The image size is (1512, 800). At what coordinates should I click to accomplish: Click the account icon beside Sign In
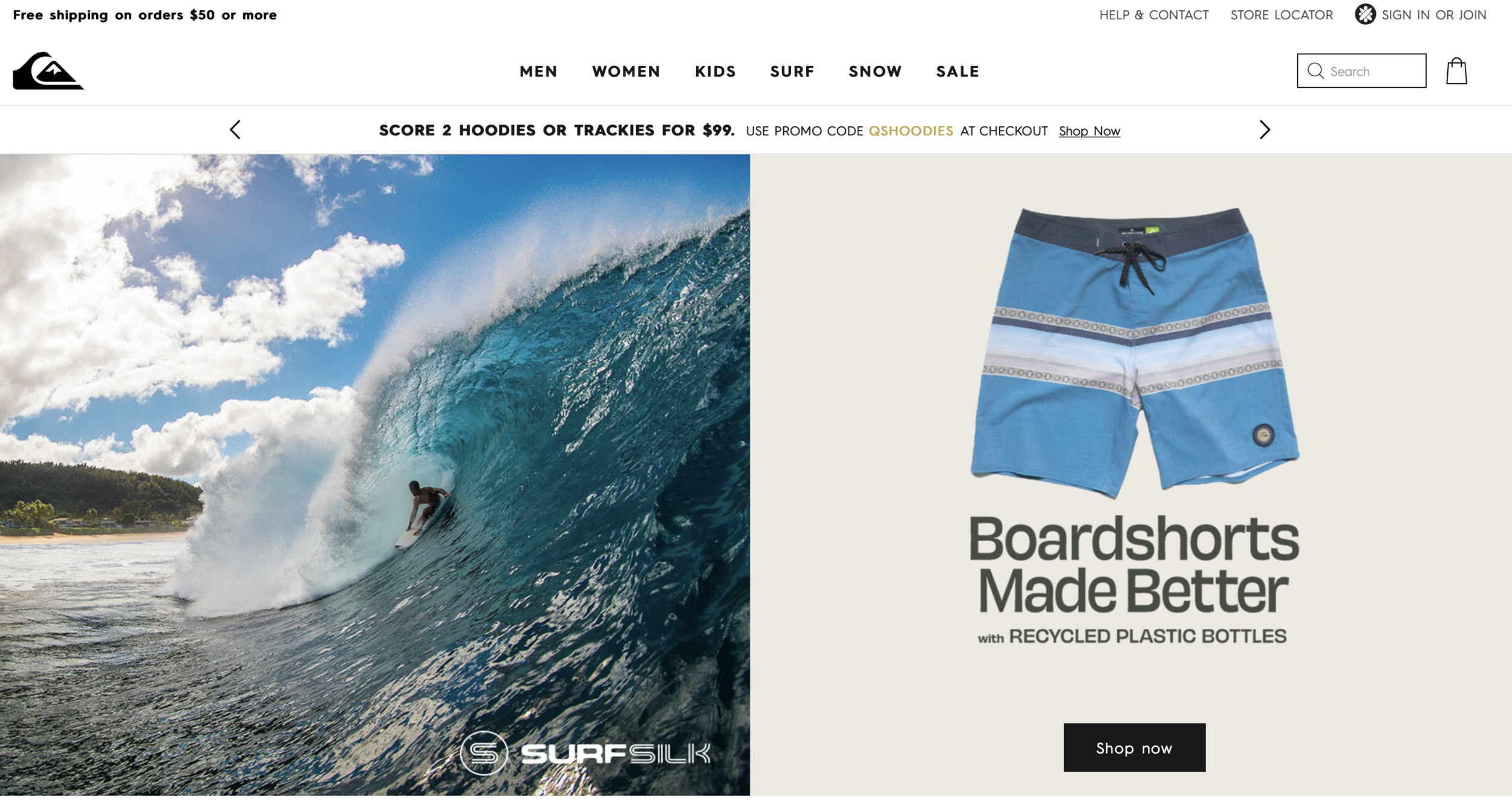tap(1365, 15)
